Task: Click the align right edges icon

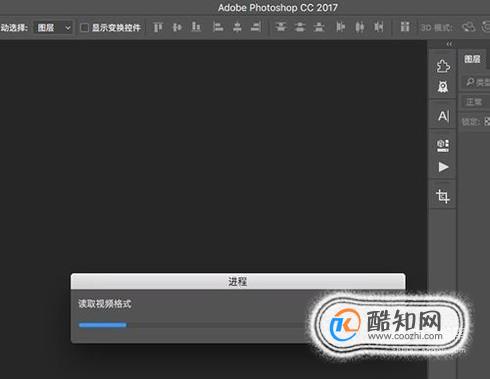Action: coord(256,27)
